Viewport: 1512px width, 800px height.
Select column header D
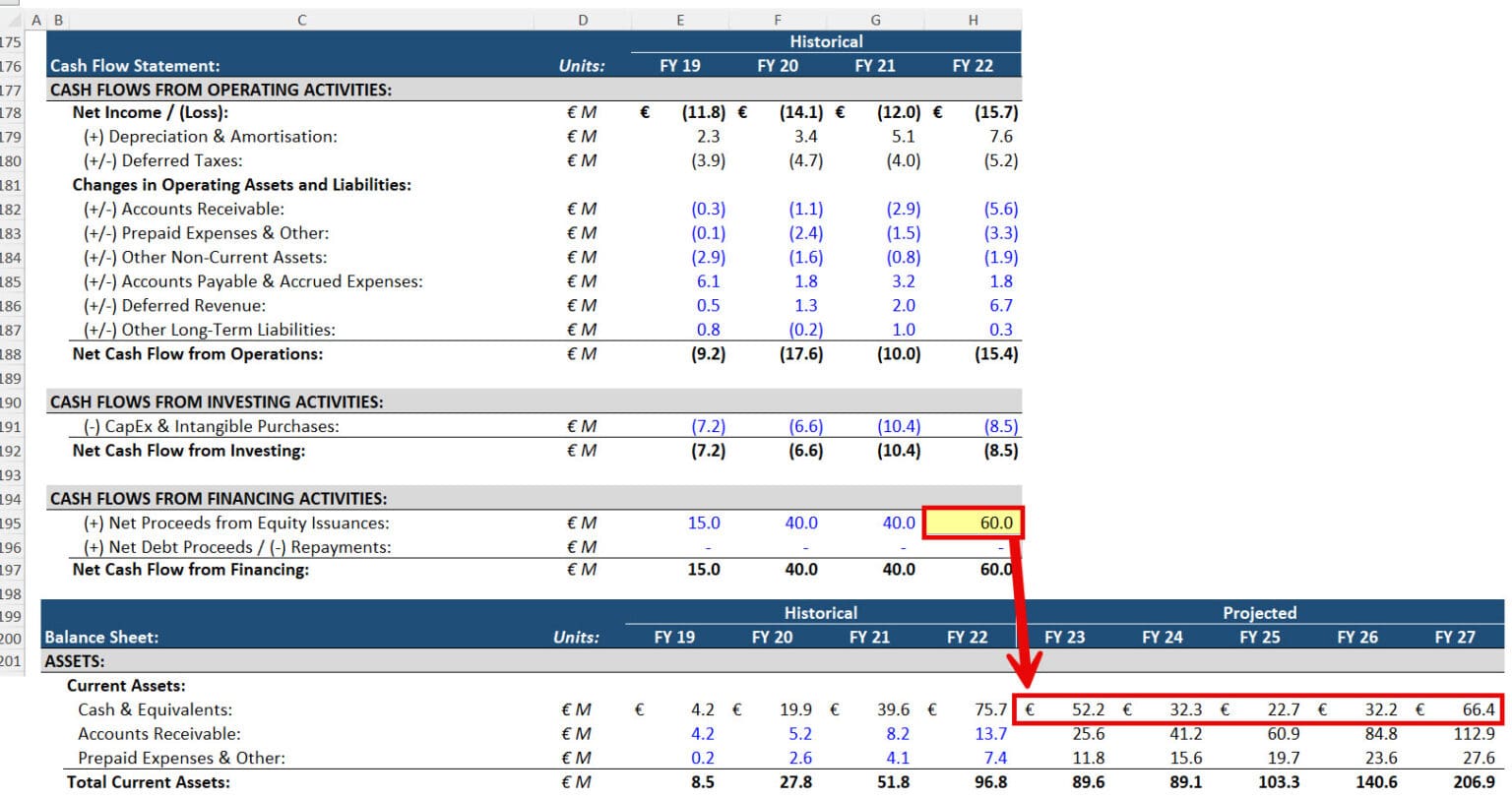click(583, 20)
